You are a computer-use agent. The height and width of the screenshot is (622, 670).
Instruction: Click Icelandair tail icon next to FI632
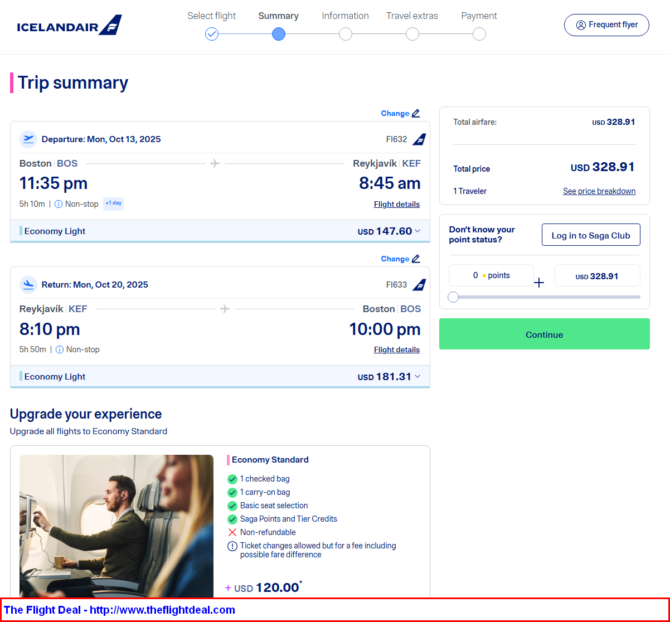419,139
